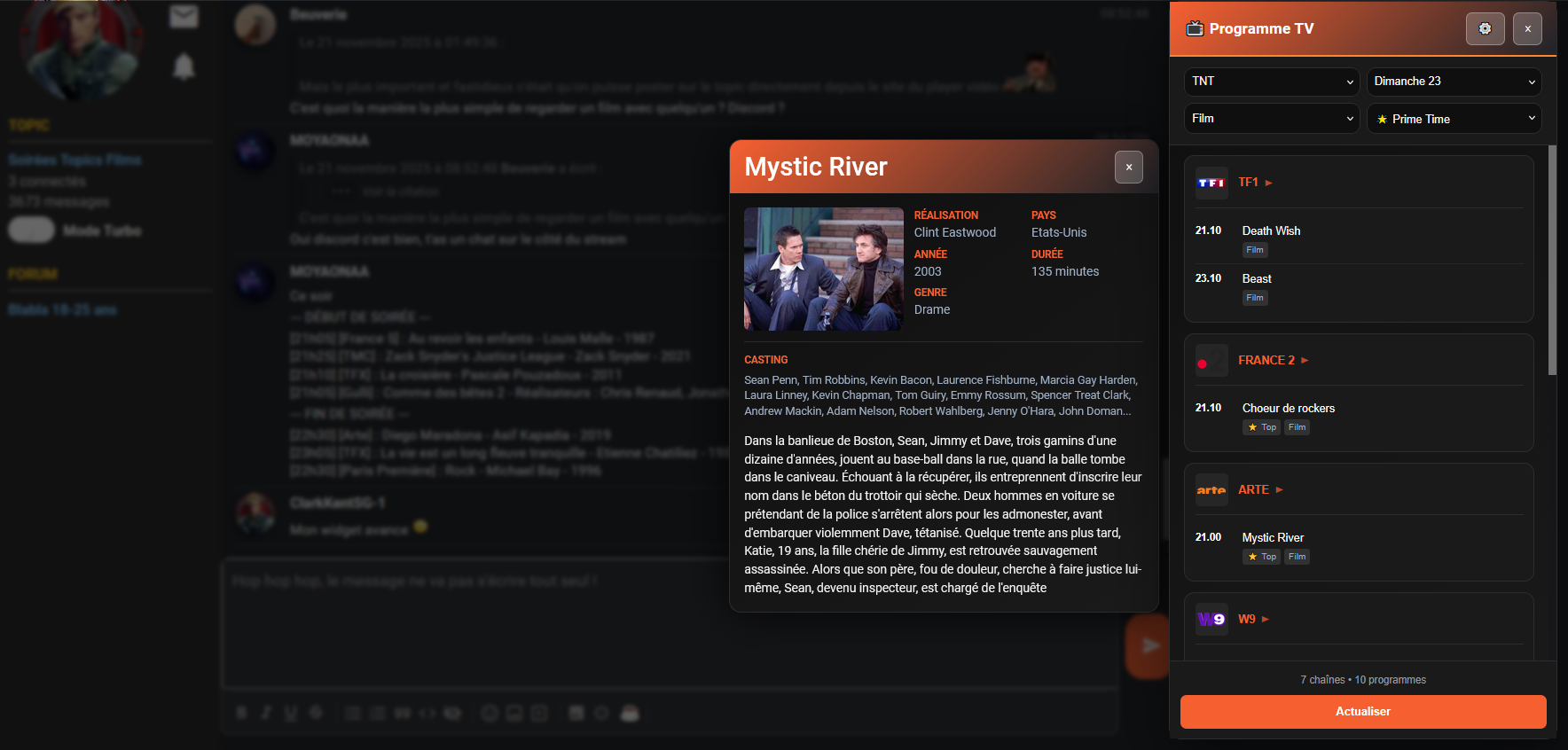Open the mail messages icon on the forum page
The height and width of the screenshot is (750, 1568).
[x=184, y=16]
